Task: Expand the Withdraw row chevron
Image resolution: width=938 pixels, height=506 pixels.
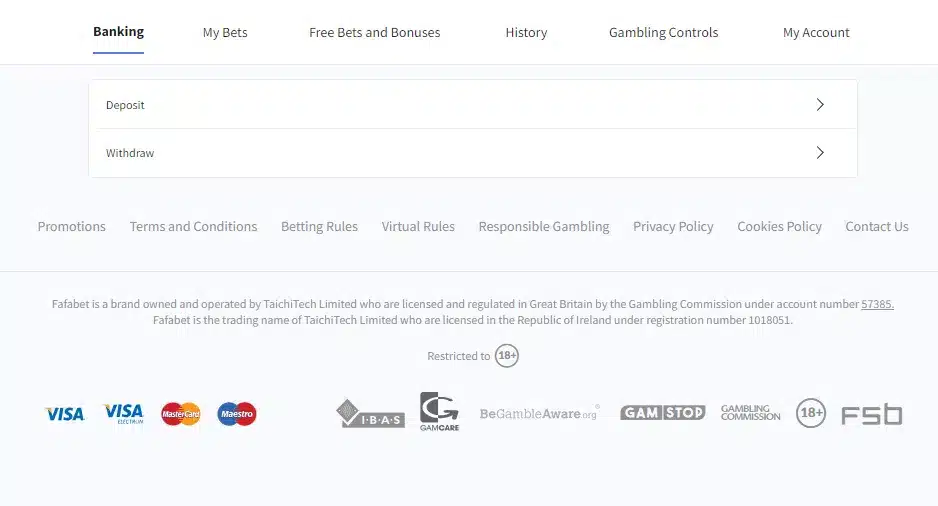Action: [x=820, y=153]
